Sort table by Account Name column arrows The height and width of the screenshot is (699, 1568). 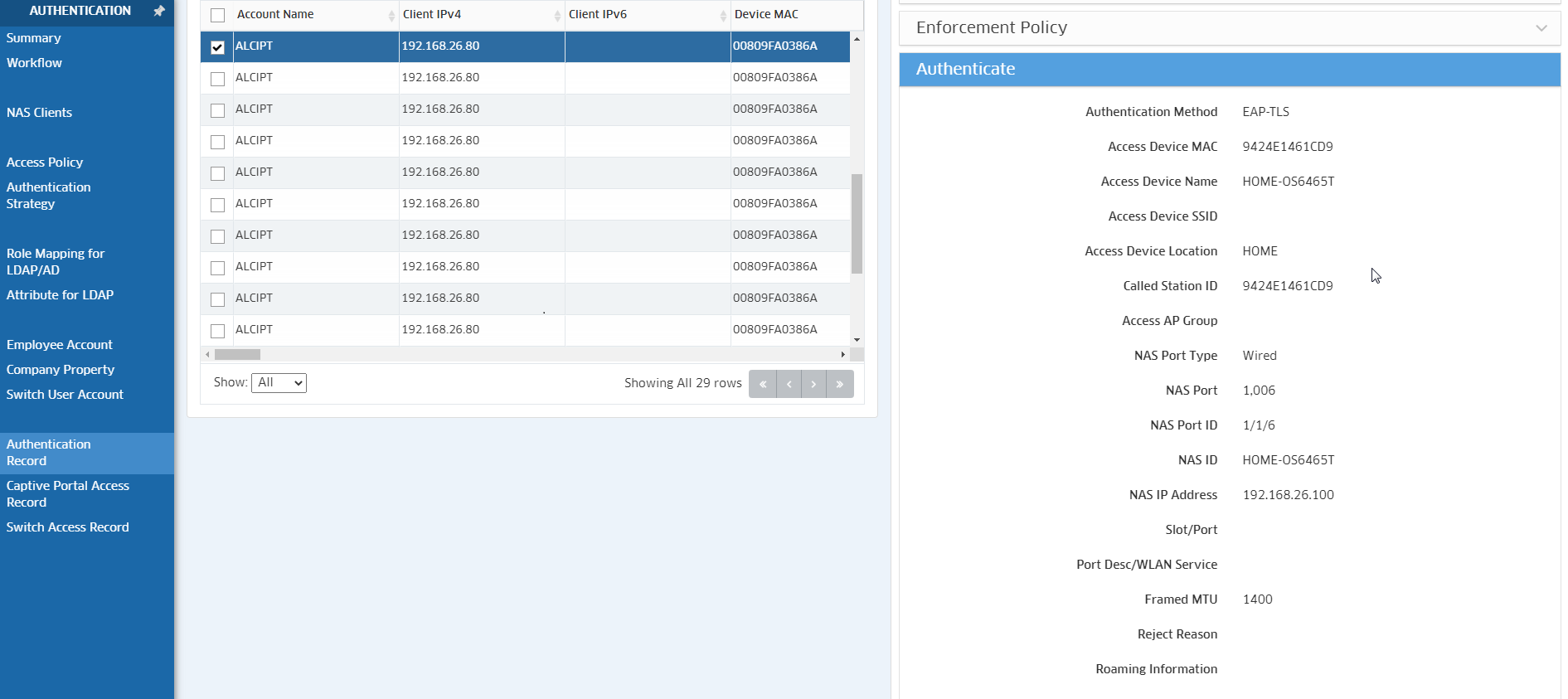point(391,15)
